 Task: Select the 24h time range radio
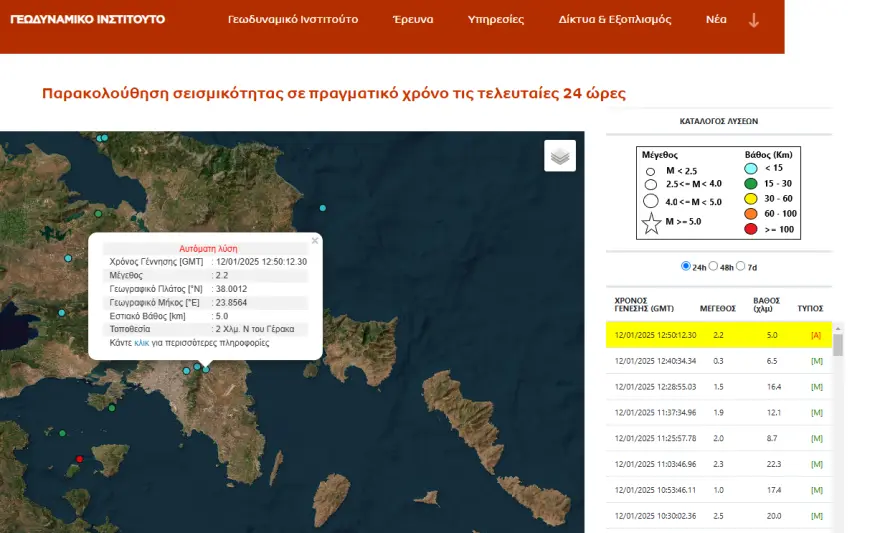686,266
